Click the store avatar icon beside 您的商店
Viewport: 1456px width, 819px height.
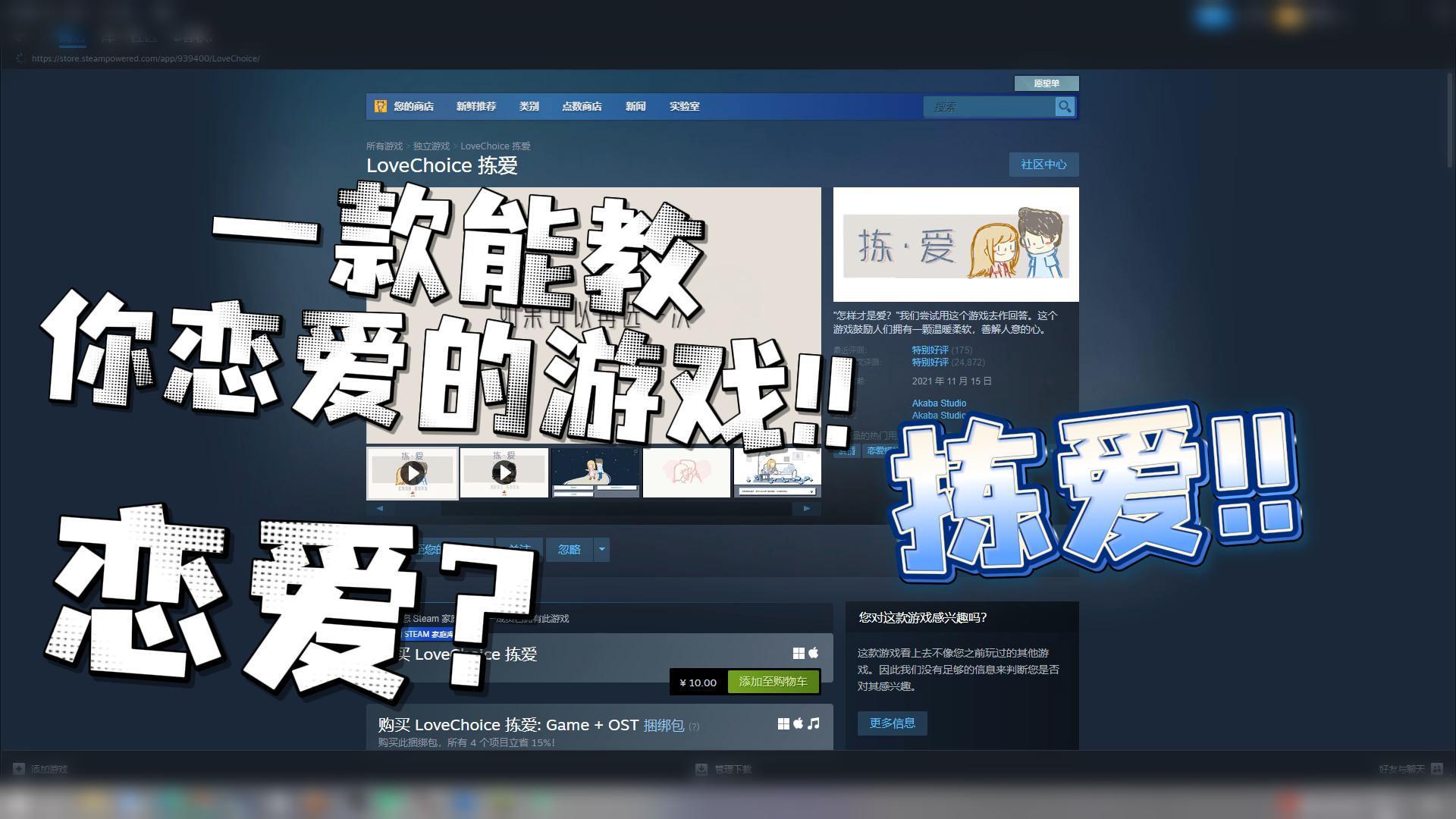click(x=380, y=106)
